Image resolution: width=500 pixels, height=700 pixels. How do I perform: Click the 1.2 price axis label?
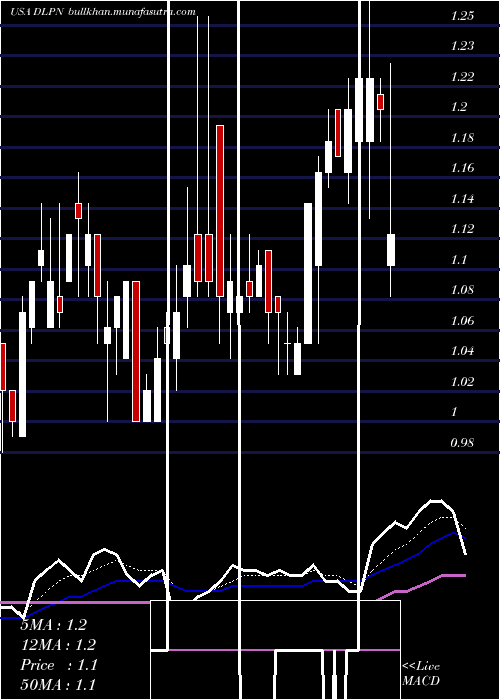tap(459, 107)
